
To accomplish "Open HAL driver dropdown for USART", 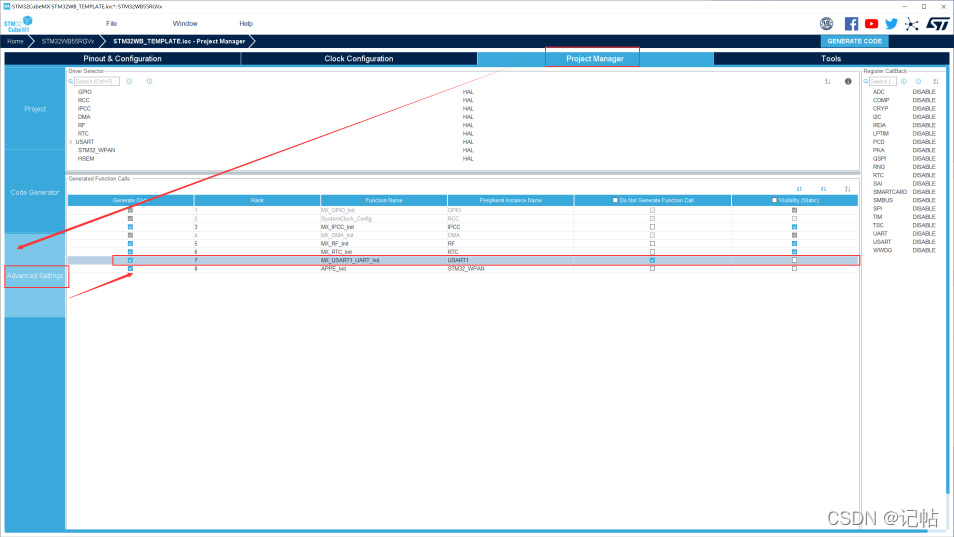I will 468,142.
